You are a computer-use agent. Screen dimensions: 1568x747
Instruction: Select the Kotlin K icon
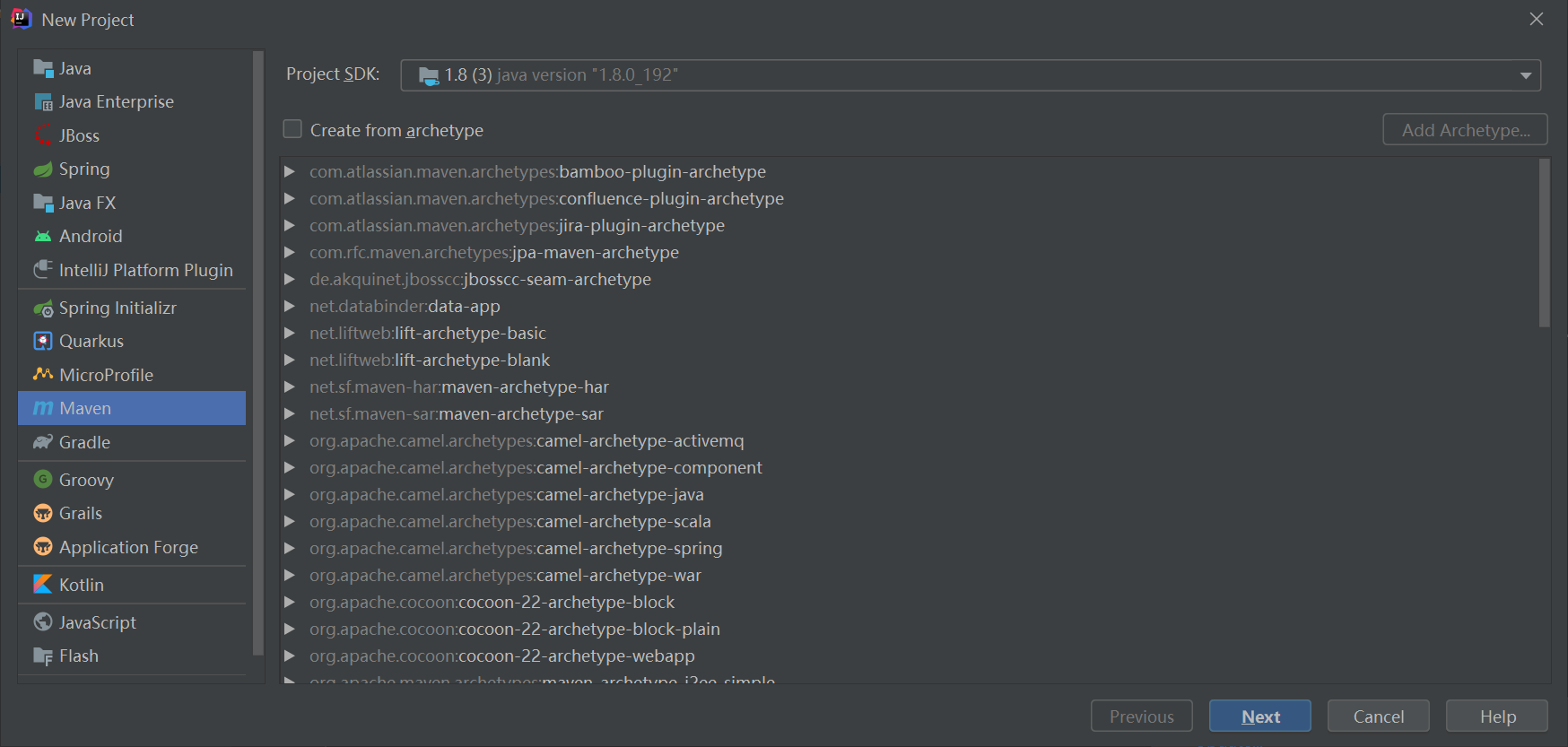(x=43, y=585)
